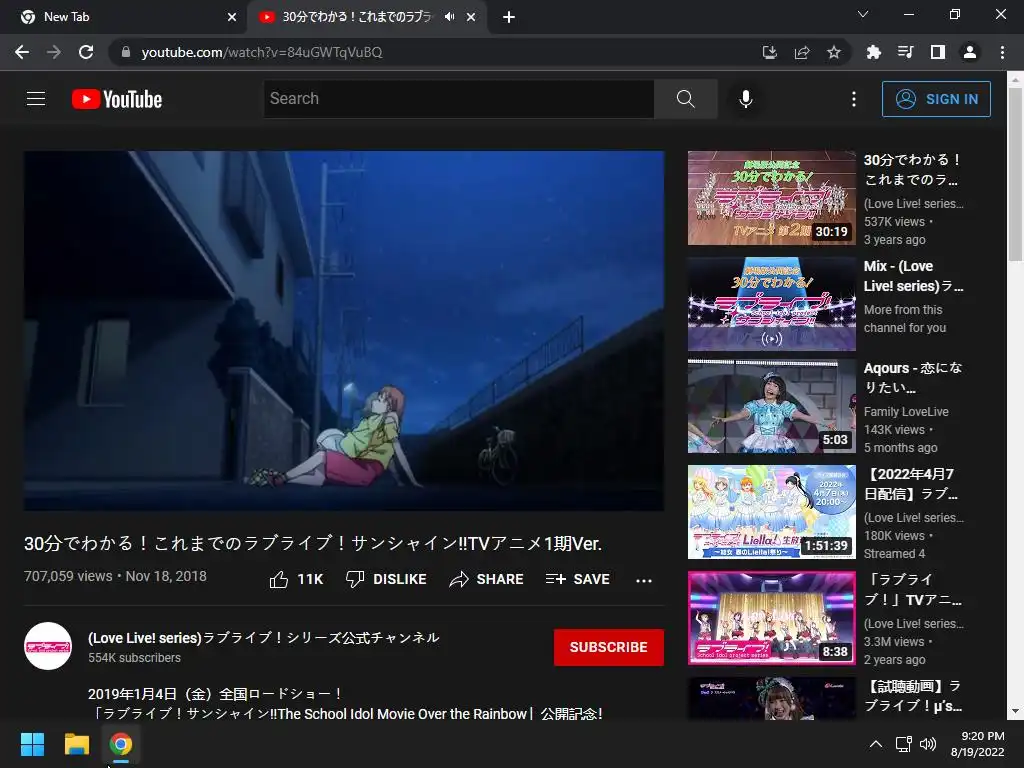Click Family LoveLive channel name
The width and height of the screenshot is (1024, 768).
tap(906, 411)
